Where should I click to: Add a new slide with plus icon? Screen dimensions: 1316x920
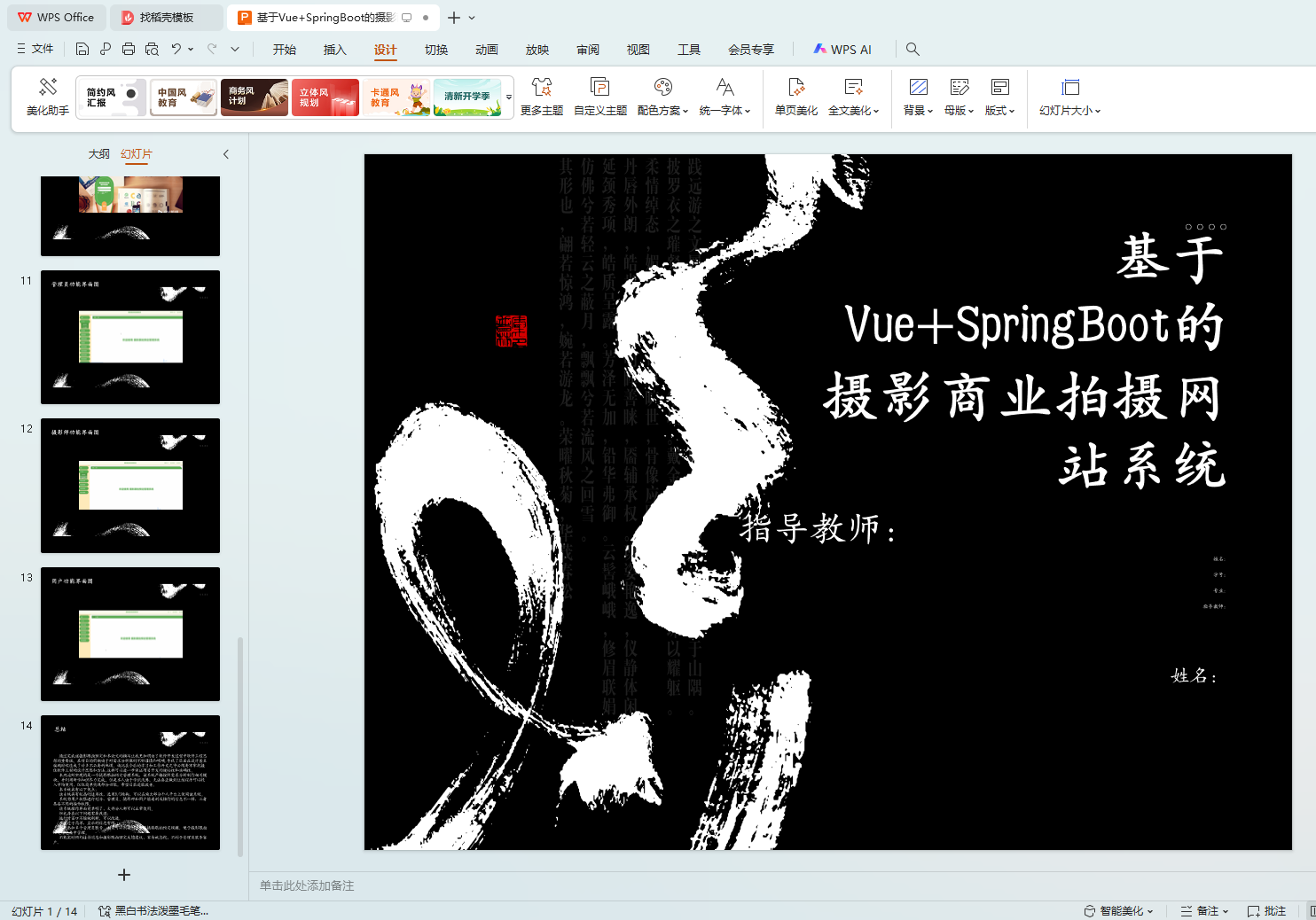(x=124, y=875)
